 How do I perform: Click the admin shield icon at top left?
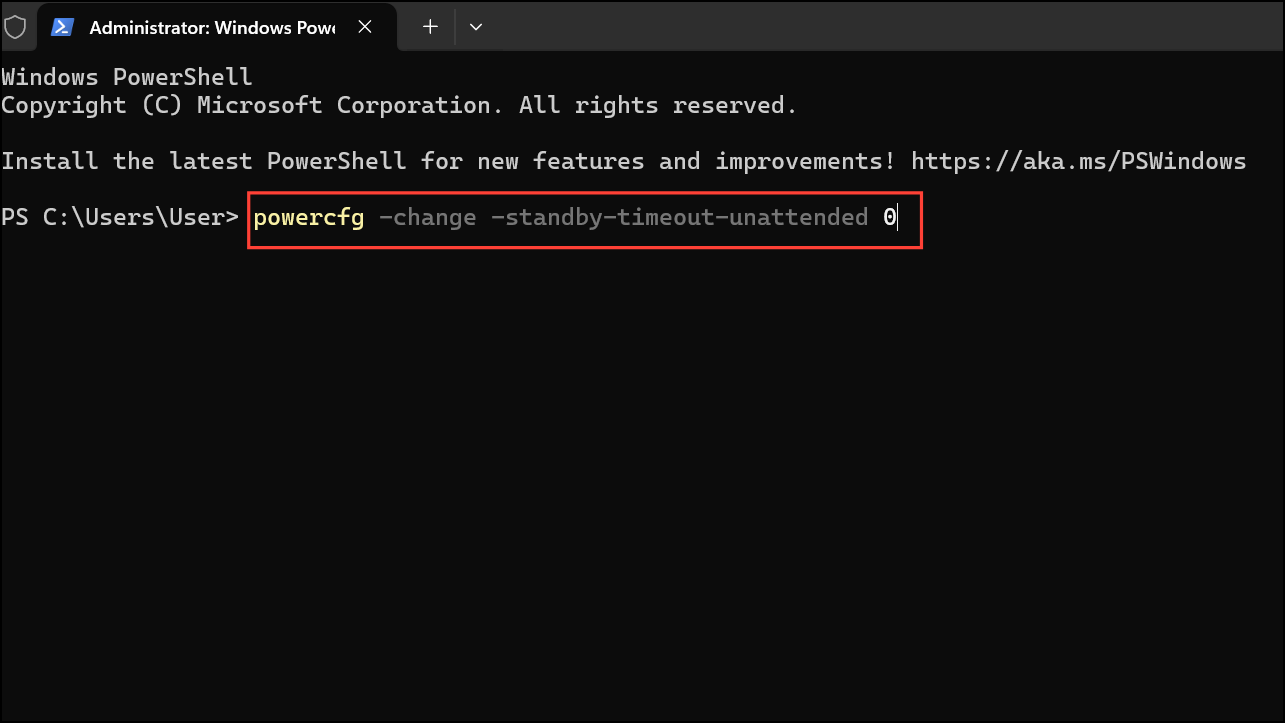pos(16,27)
